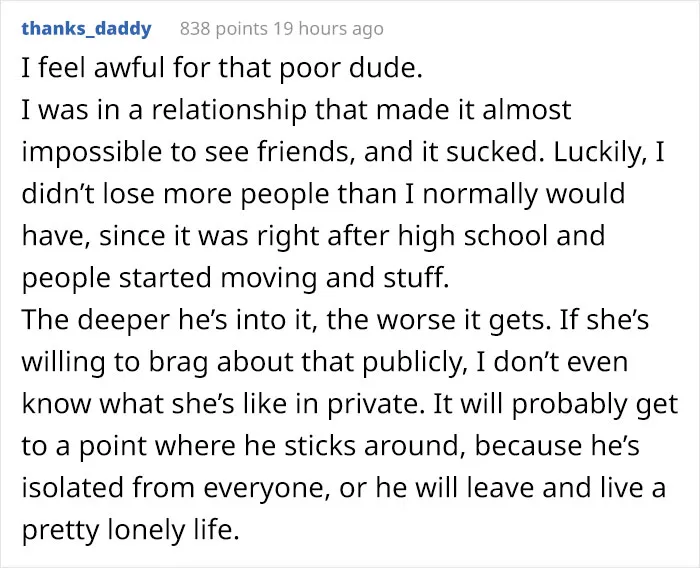Click the word 'friends' in the comment
This screenshot has height=568, width=700.
click(x=304, y=152)
